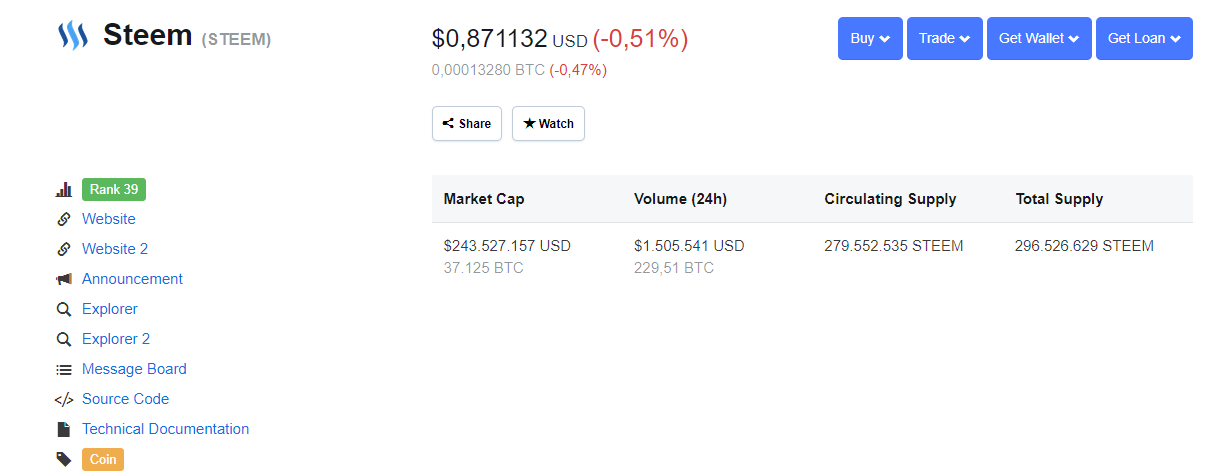Click the megaphone Announcement icon
This screenshot has height=476, width=1216.
[x=64, y=279]
